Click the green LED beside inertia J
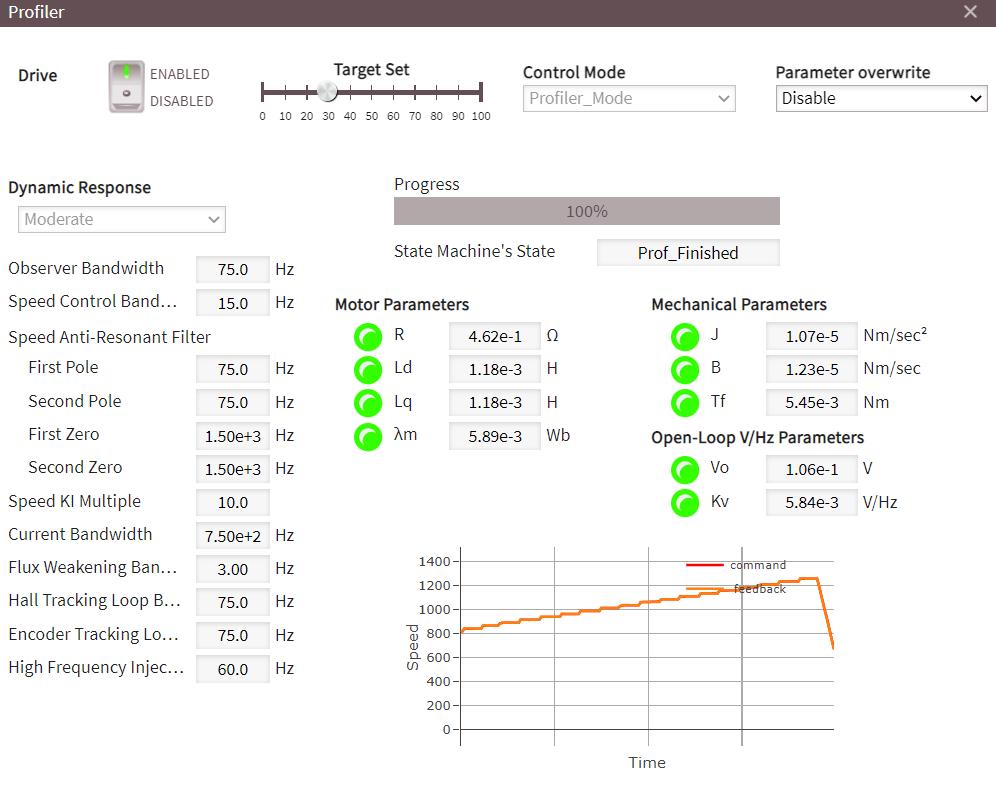Viewport: 996px width, 791px height. pyautogui.click(x=685, y=337)
